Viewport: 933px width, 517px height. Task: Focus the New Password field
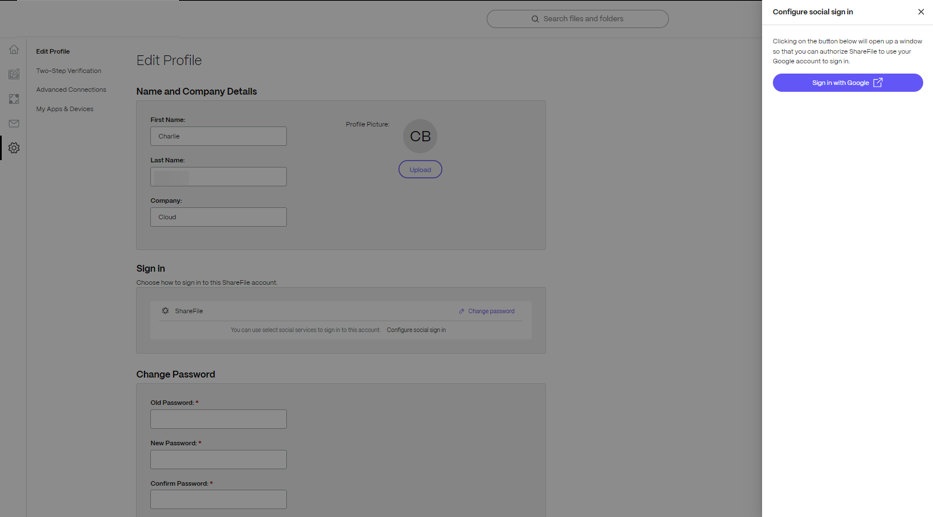pyautogui.click(x=218, y=459)
